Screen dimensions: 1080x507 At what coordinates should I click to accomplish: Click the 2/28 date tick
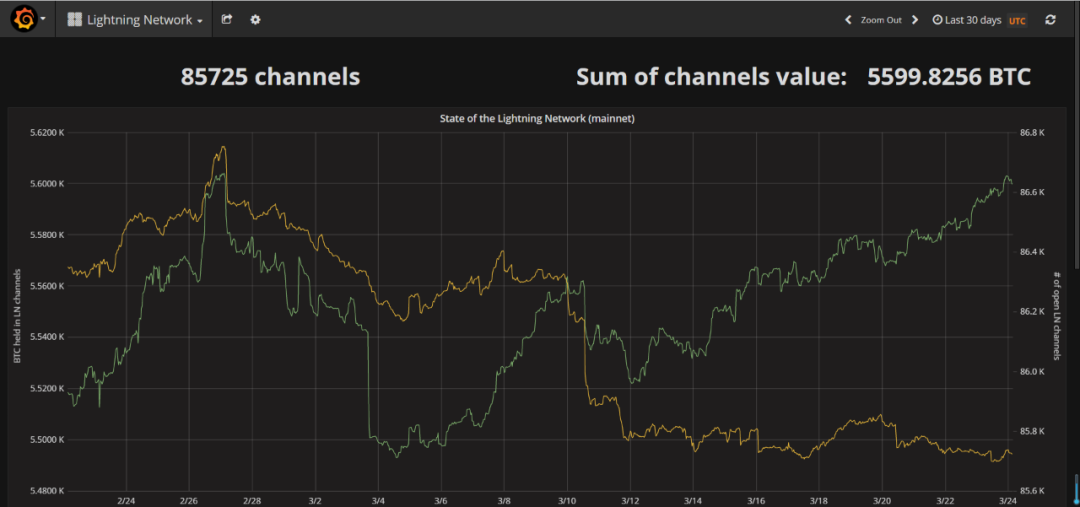pyautogui.click(x=252, y=501)
